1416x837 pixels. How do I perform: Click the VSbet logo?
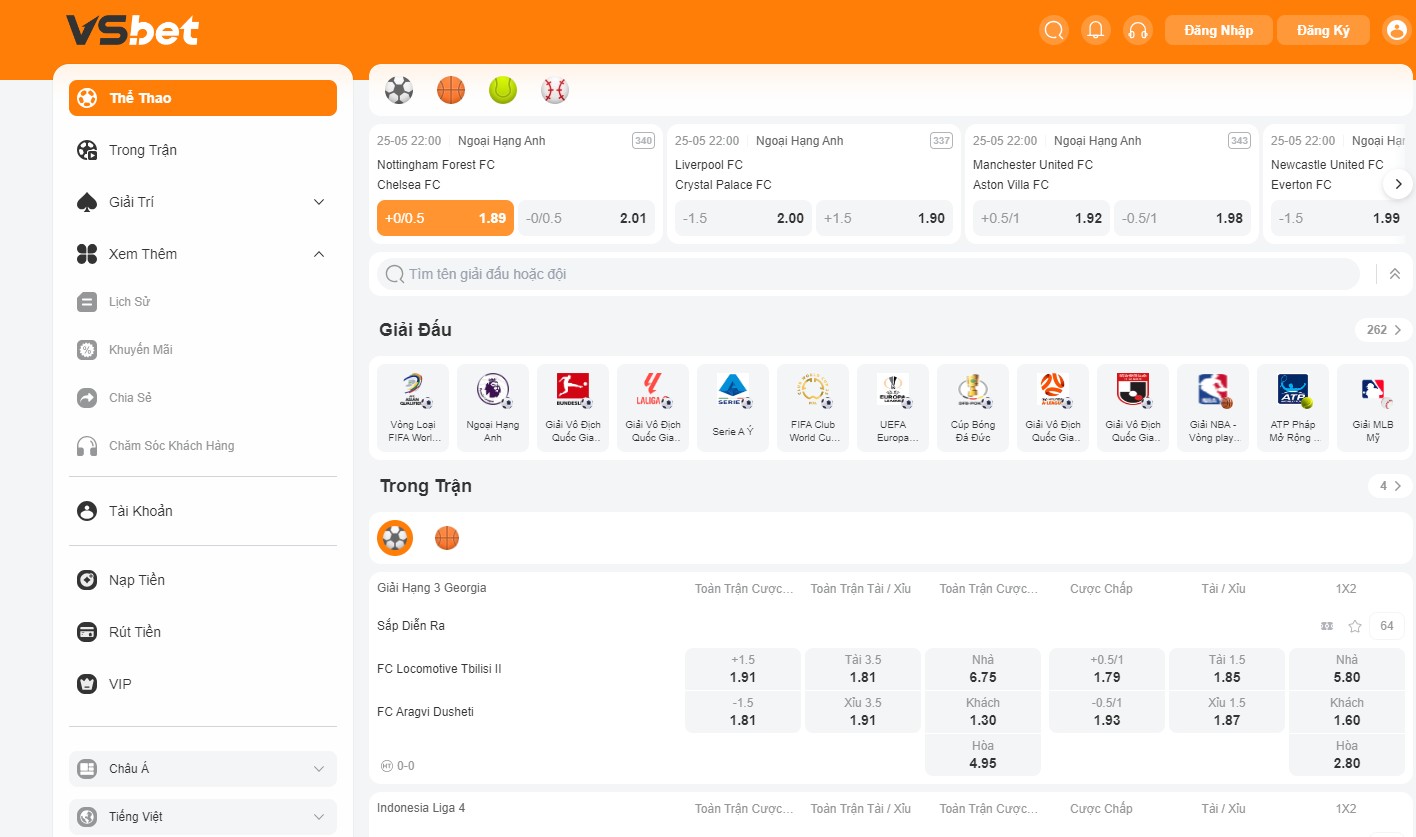[132, 30]
